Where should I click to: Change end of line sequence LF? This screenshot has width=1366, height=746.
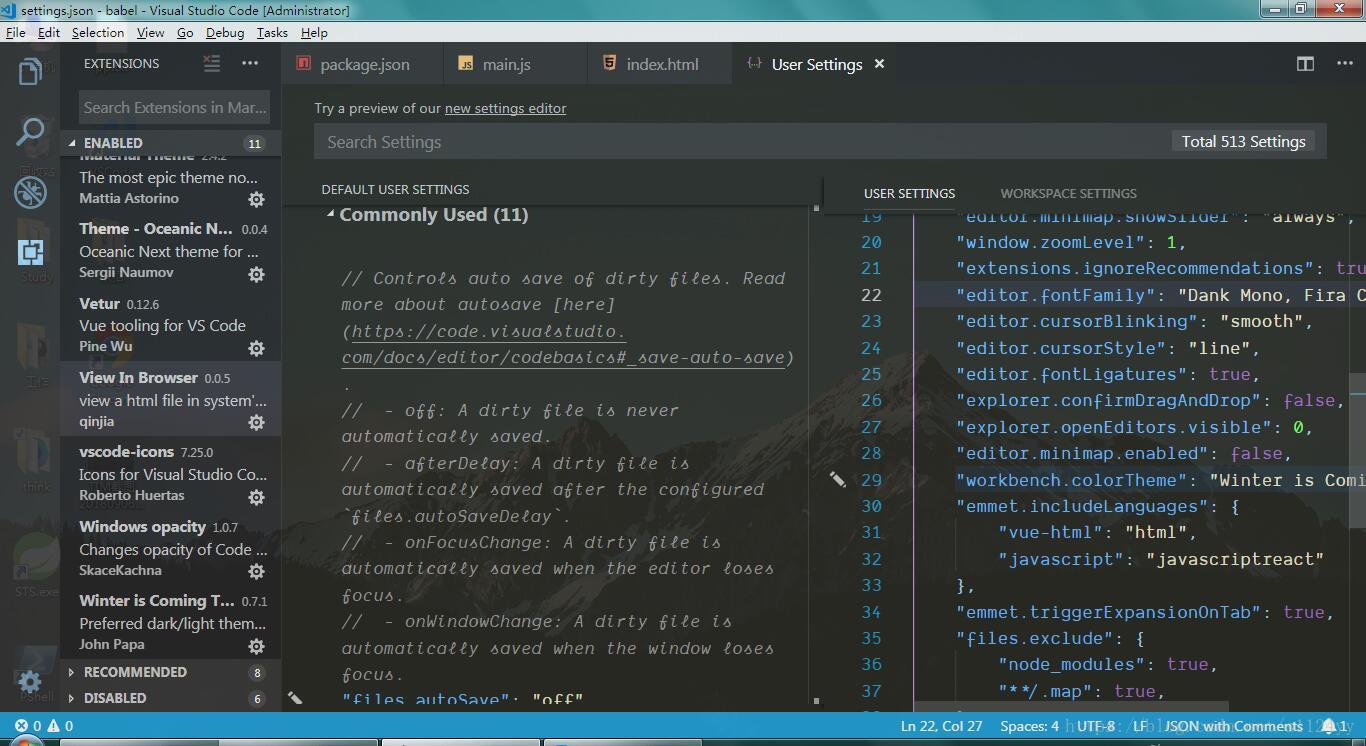click(1141, 726)
